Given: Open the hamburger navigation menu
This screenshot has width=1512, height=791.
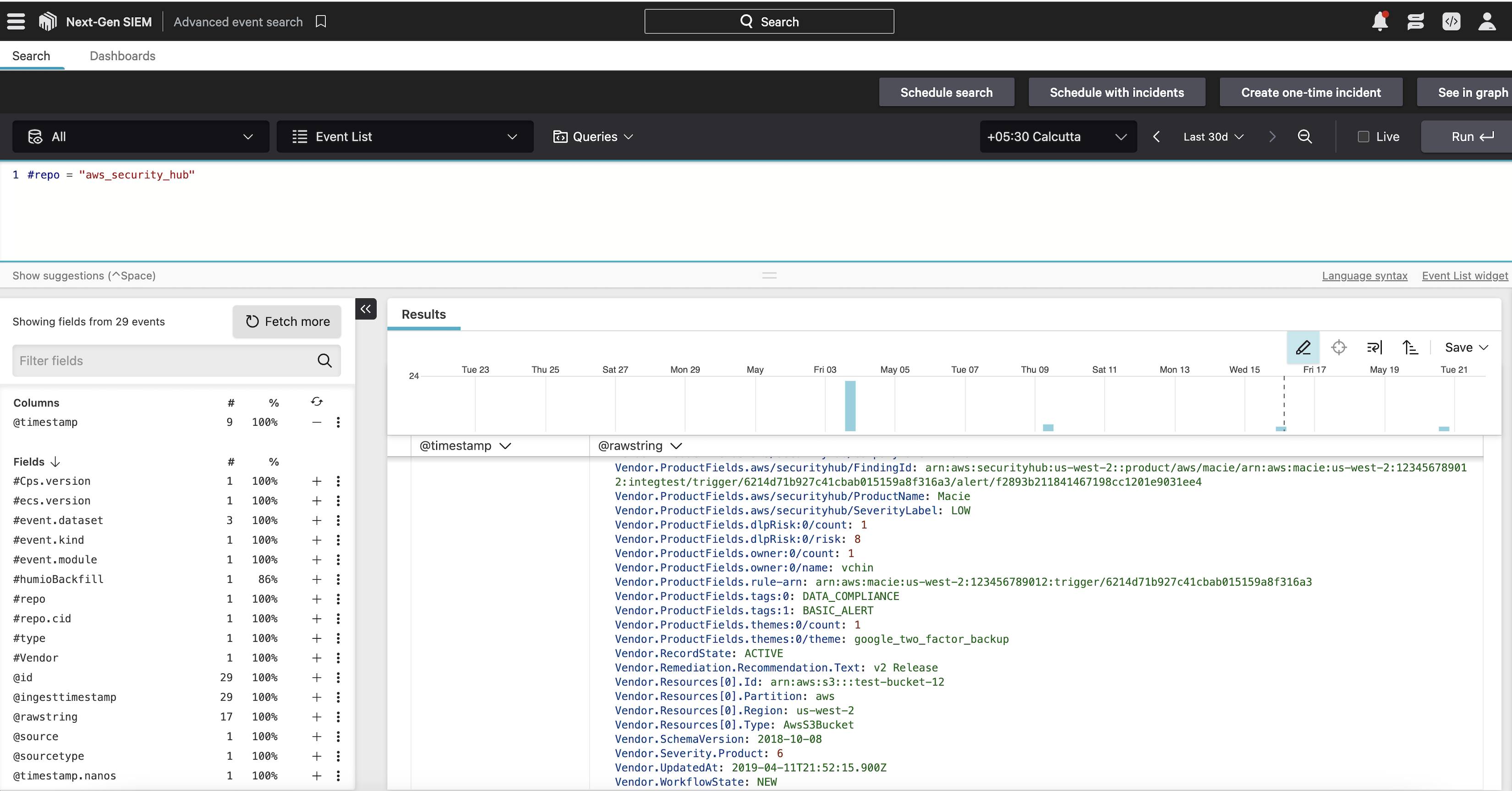Looking at the screenshot, I should pos(16,22).
